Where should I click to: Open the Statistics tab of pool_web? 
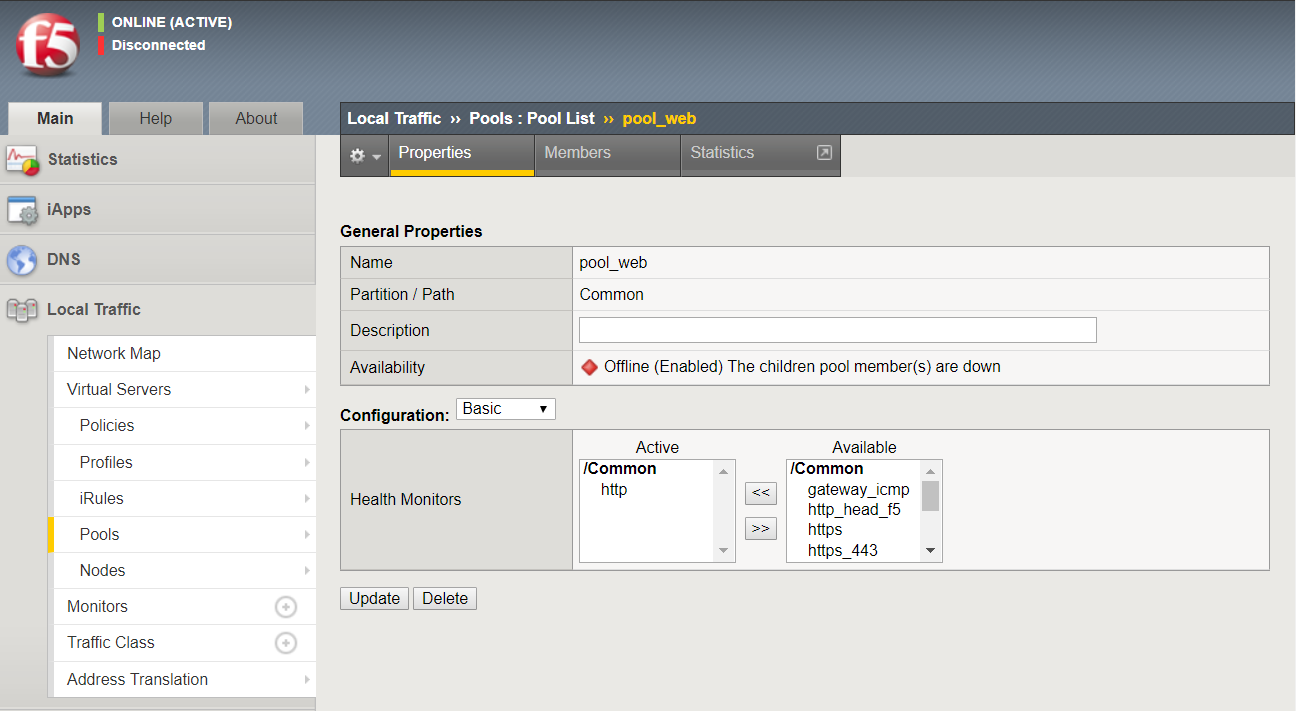760,154
